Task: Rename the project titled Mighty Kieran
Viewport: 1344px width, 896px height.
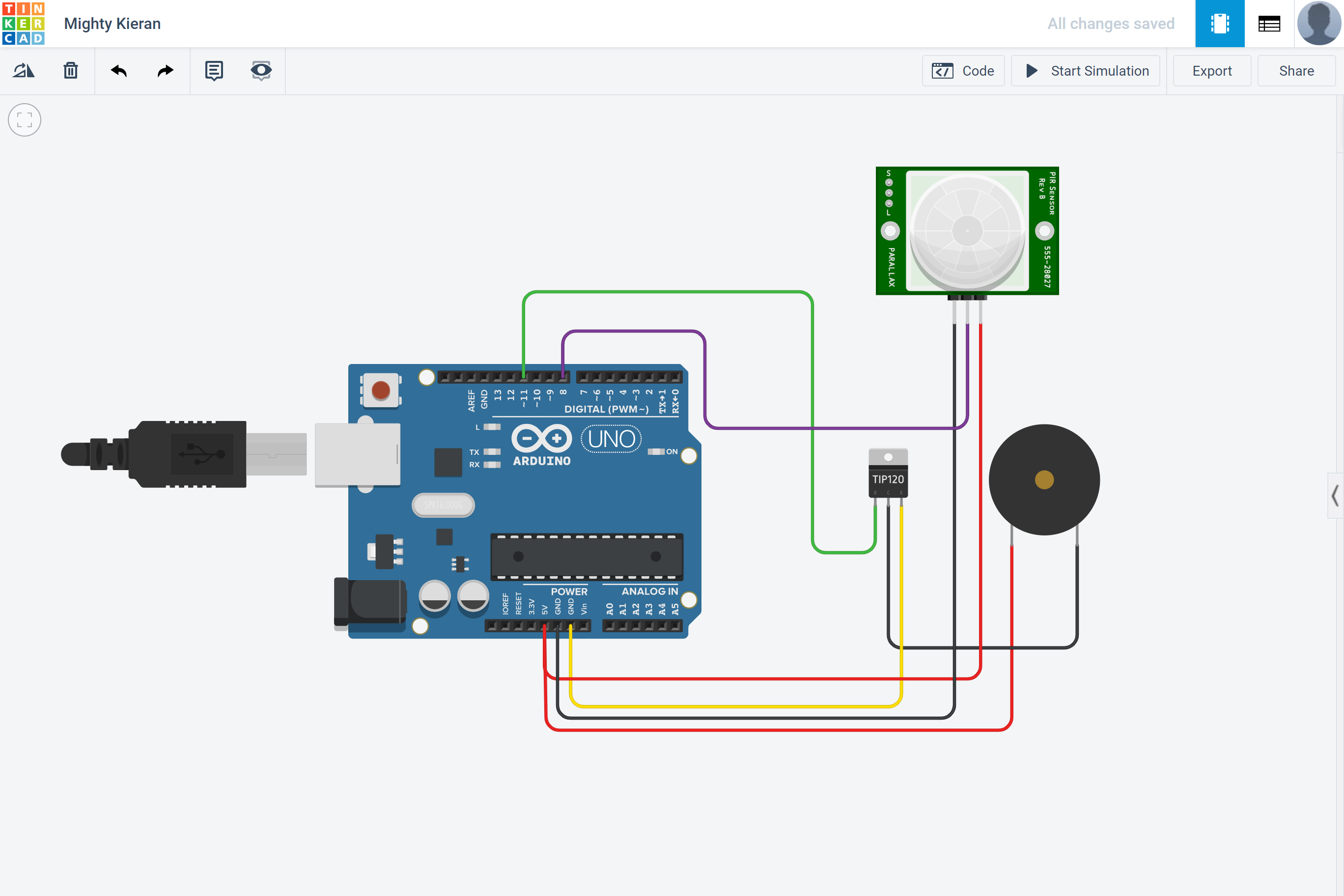Action: point(112,24)
